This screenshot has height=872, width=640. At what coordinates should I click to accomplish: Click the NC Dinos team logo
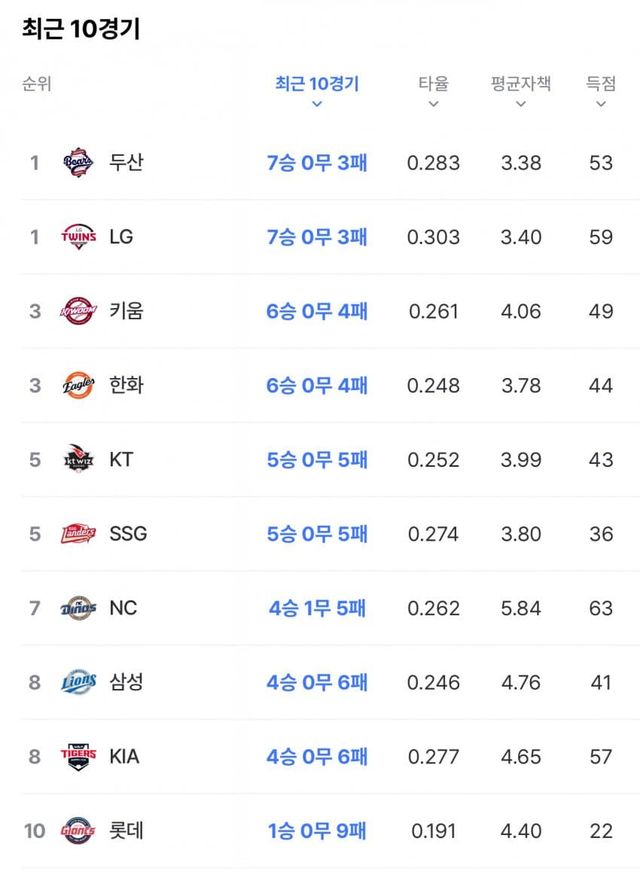click(78, 608)
